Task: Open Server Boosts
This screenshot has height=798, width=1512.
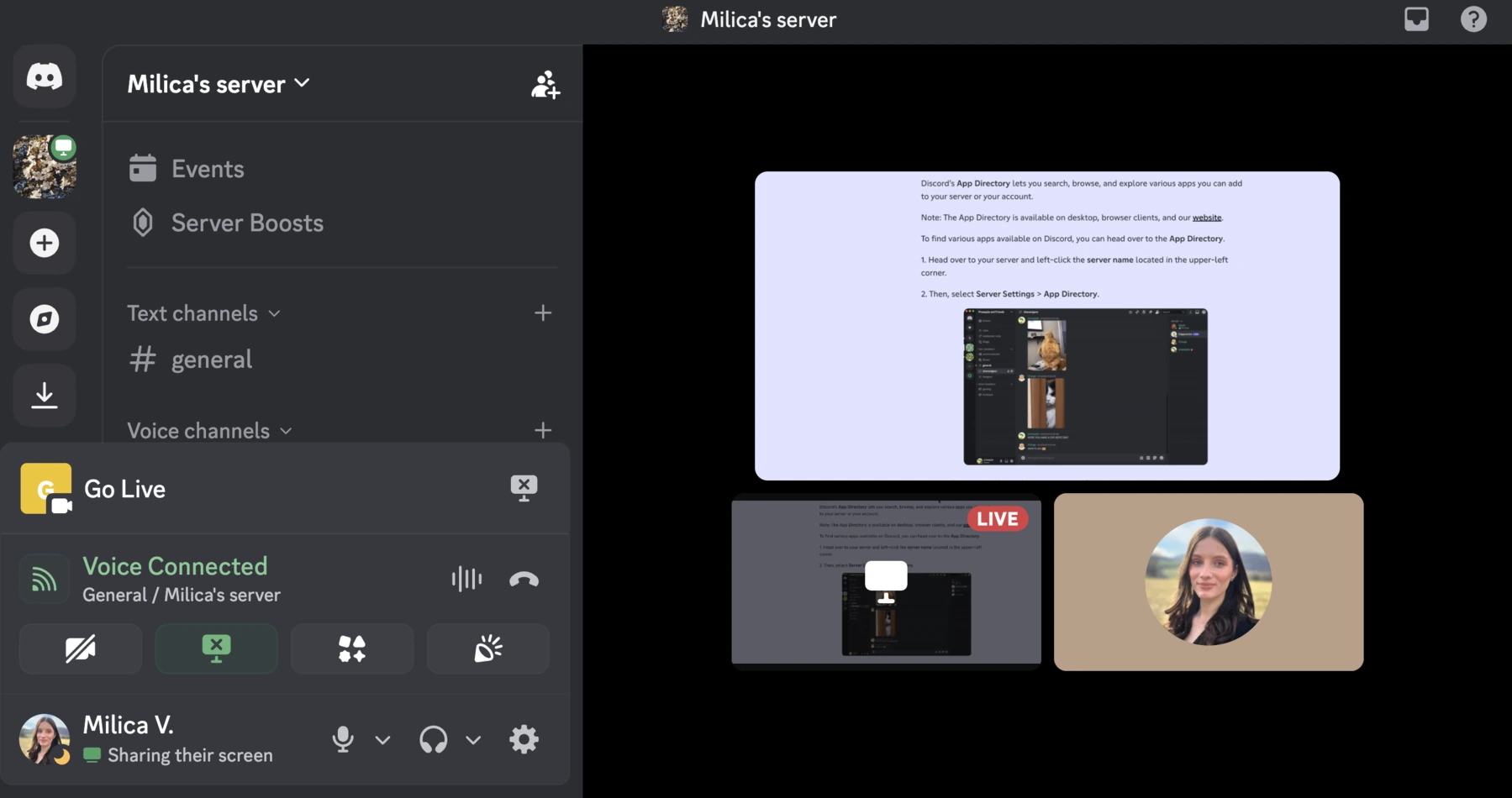Action: [246, 223]
